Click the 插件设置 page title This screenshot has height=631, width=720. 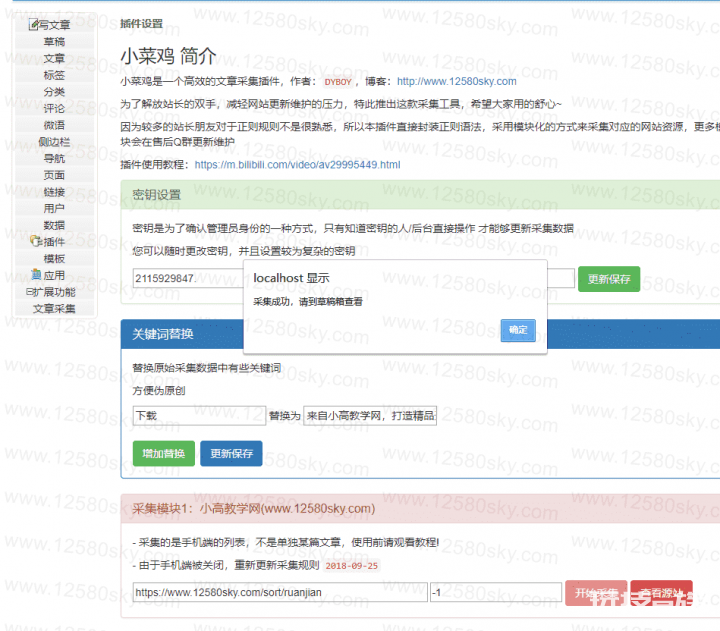click(x=141, y=23)
